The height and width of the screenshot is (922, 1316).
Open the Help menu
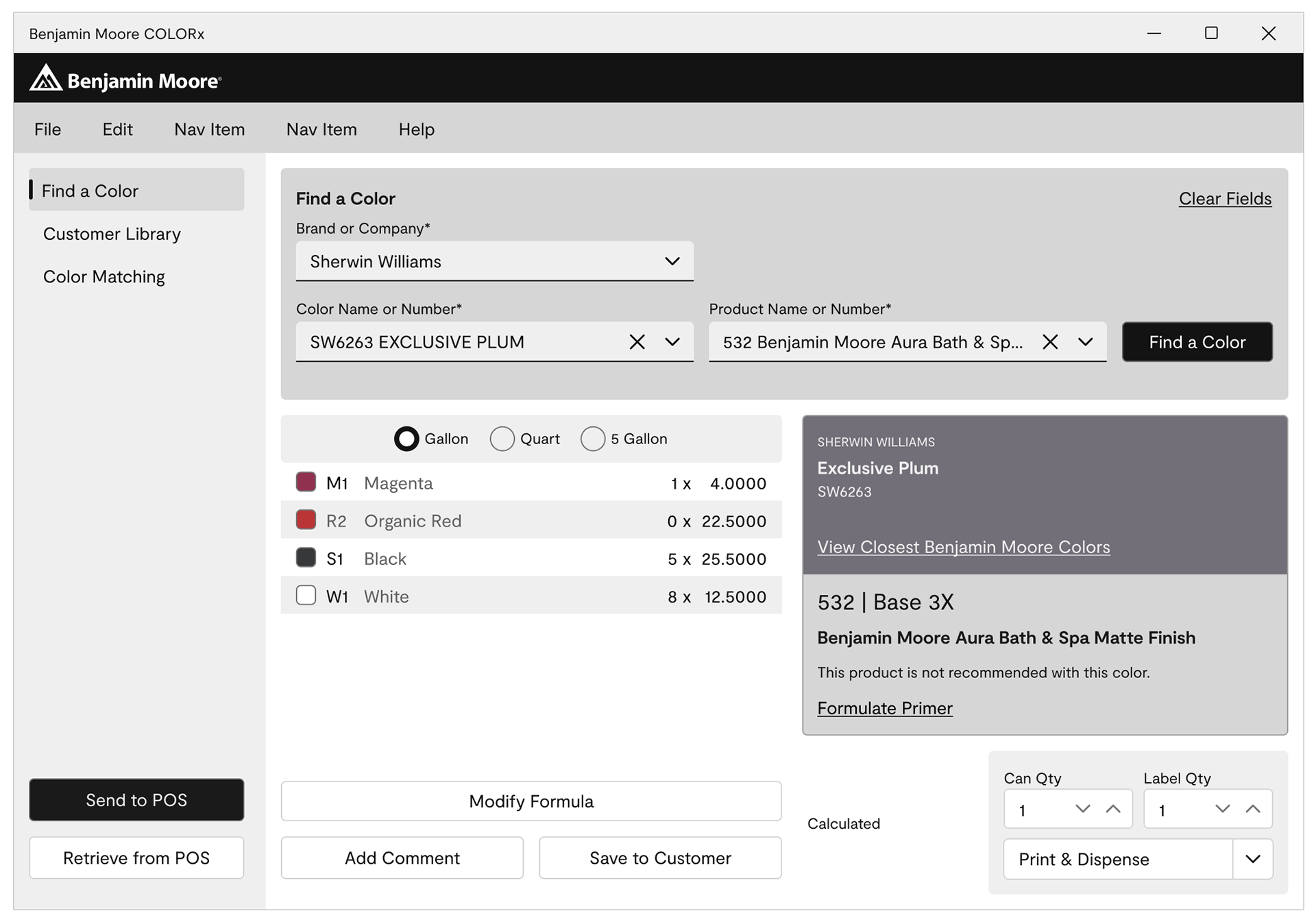416,129
